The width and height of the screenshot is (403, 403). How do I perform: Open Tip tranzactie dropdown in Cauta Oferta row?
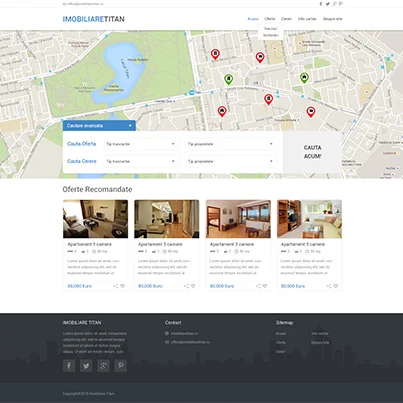[141, 144]
